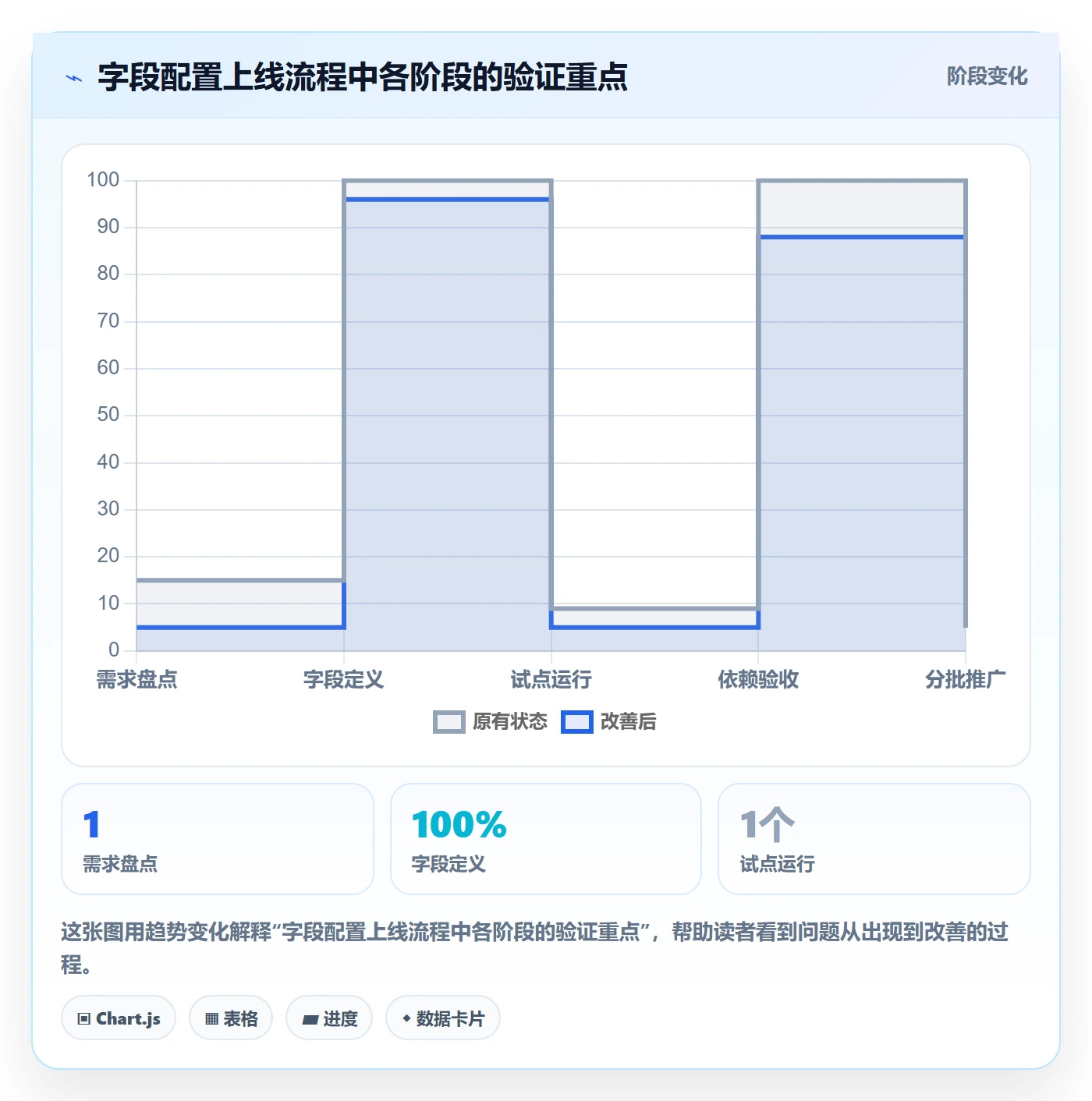Click the square icon in Chart.js chip
This screenshot has height=1101, width=1092.
[x=84, y=1018]
